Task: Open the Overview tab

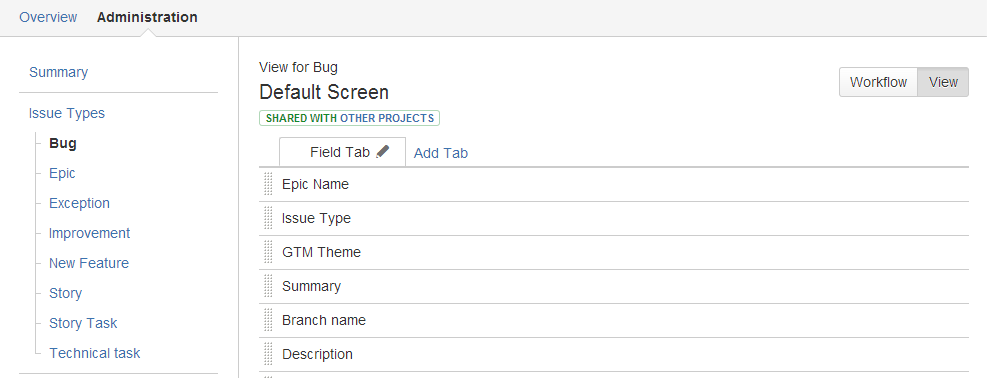Action: (48, 17)
